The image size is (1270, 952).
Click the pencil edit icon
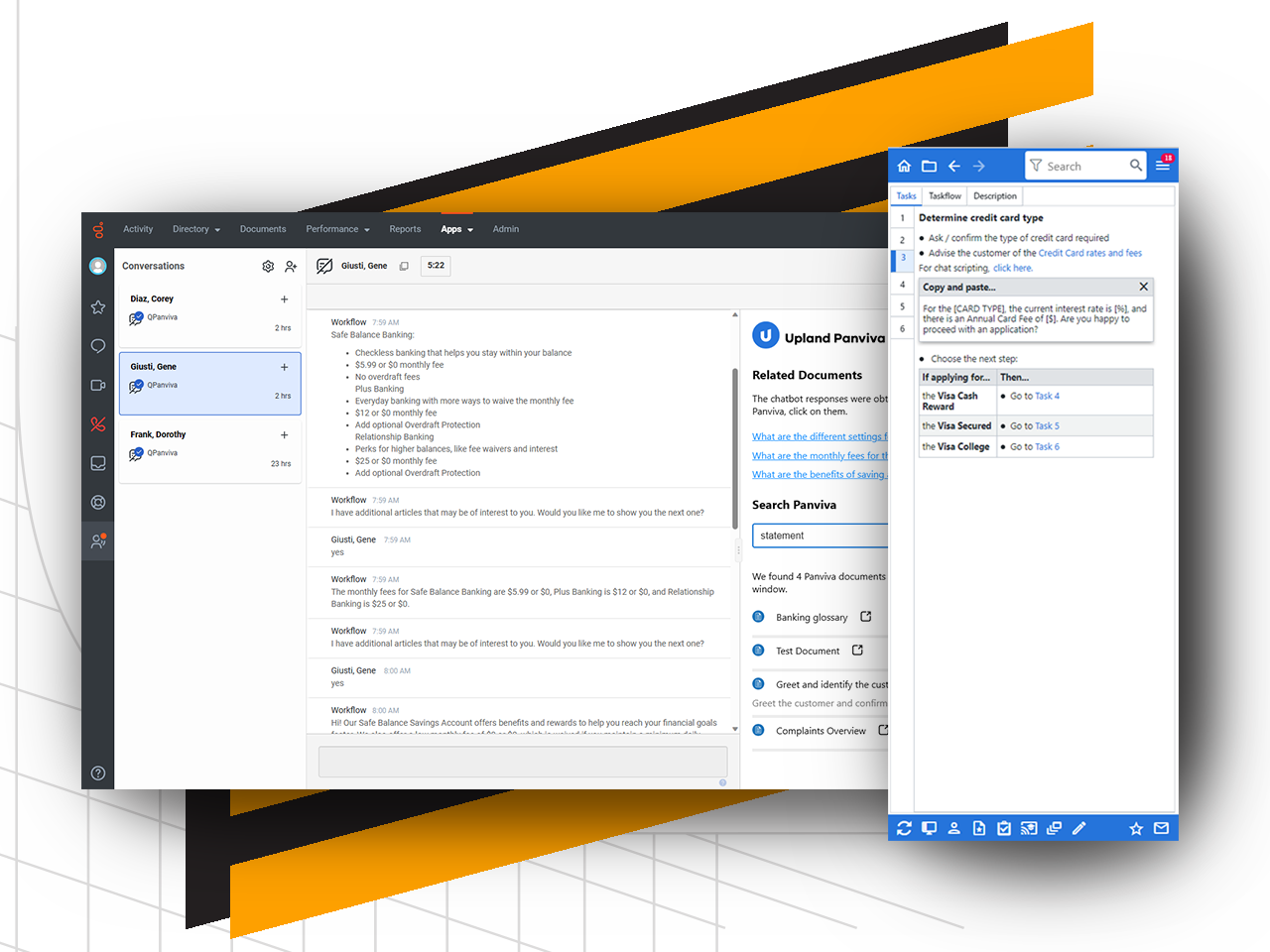coord(1079,828)
